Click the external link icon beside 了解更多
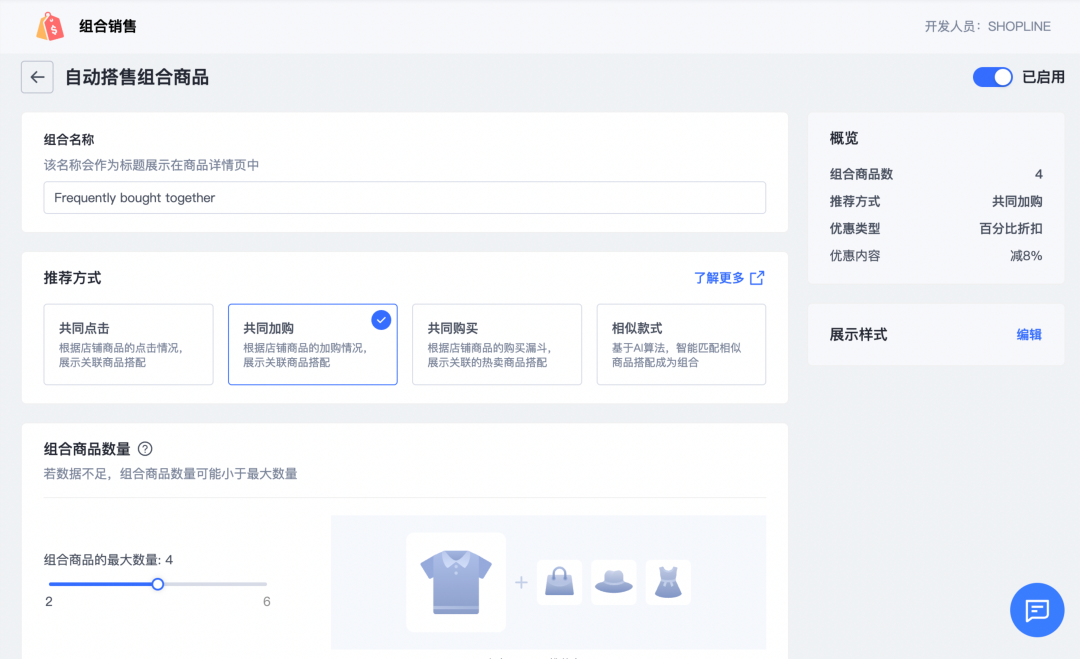The width and height of the screenshot is (1080, 659). coord(757,278)
